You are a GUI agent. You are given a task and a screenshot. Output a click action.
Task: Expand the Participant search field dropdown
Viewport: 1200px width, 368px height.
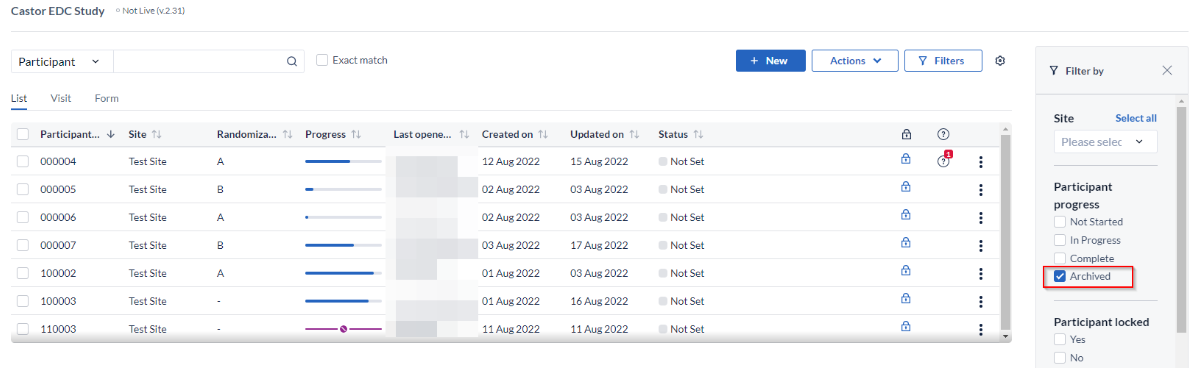[62, 61]
